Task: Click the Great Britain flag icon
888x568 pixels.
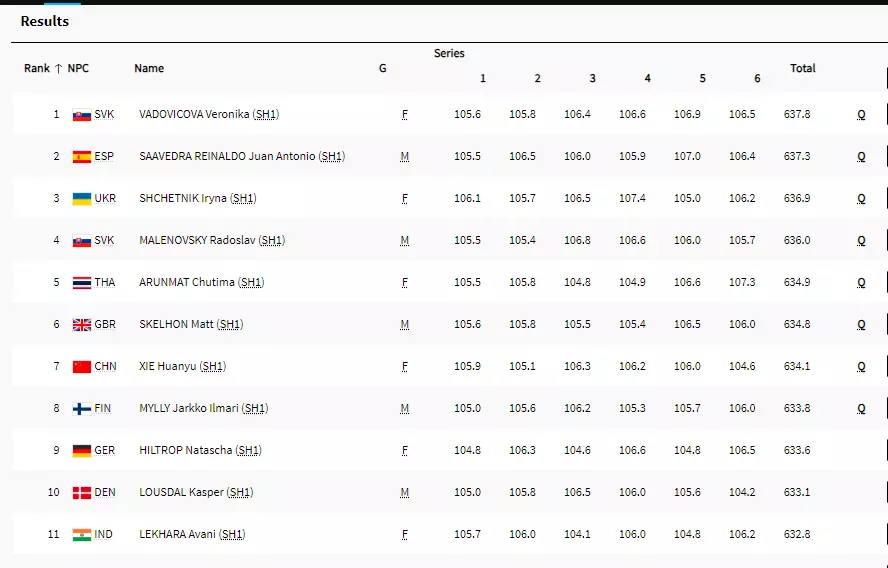Action: (81, 325)
